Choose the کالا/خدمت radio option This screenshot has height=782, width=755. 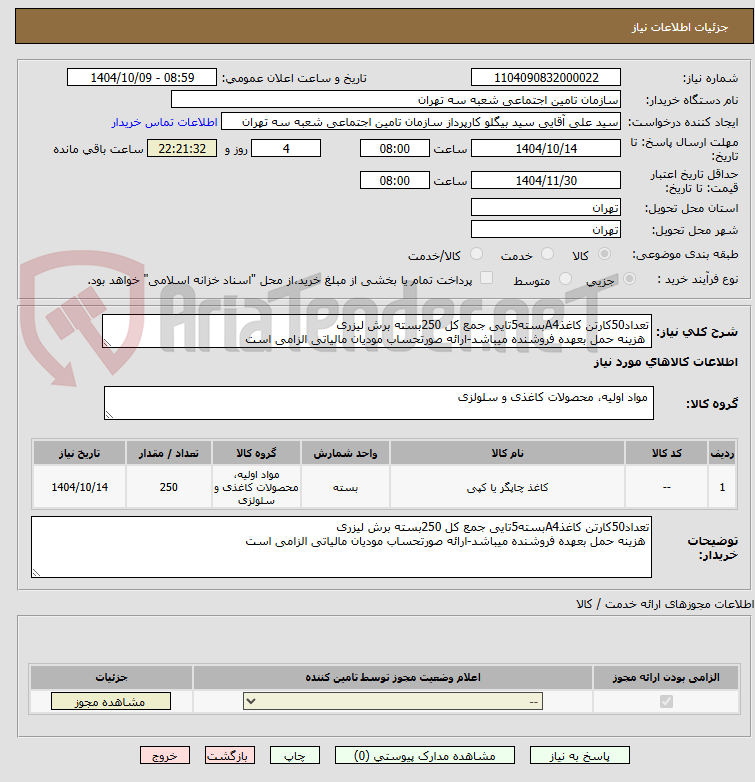pos(477,254)
